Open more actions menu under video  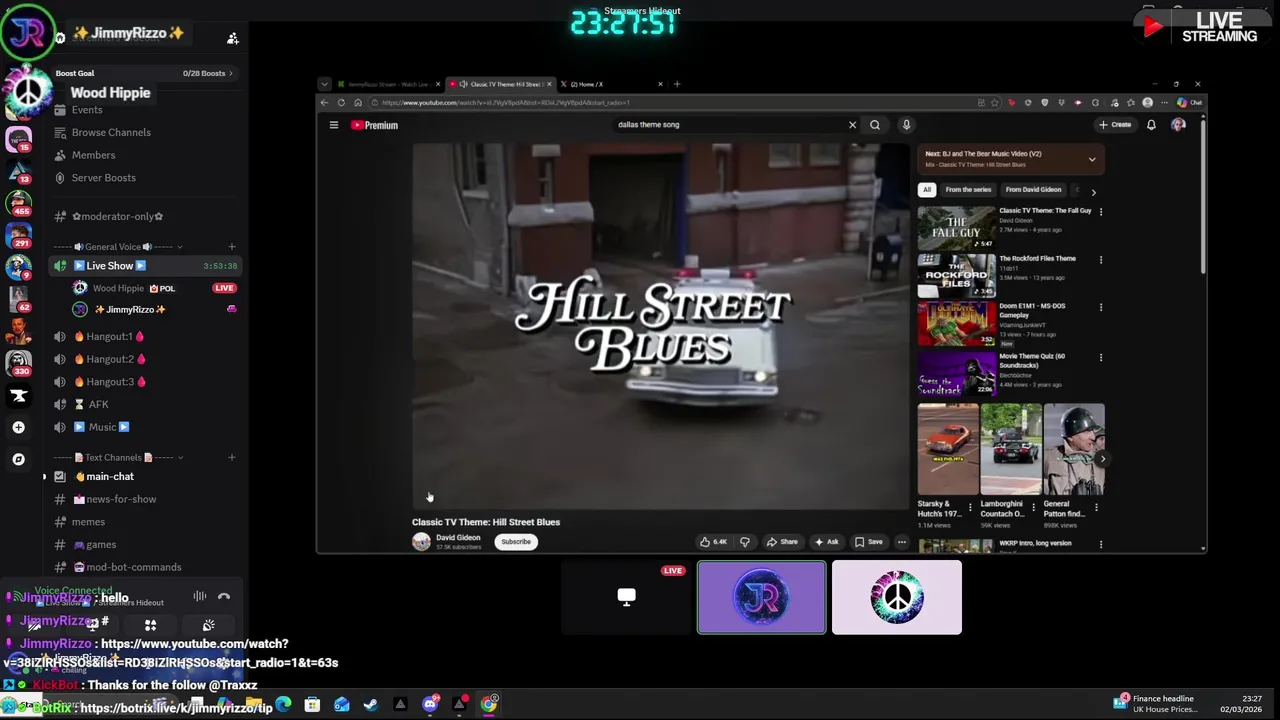click(901, 542)
